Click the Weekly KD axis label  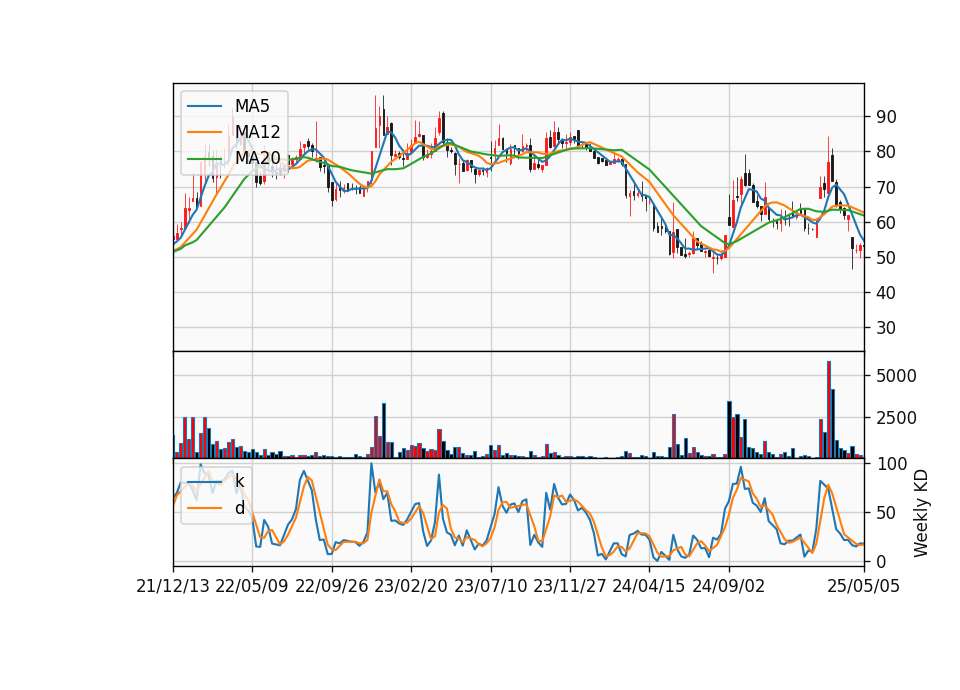(x=920, y=513)
